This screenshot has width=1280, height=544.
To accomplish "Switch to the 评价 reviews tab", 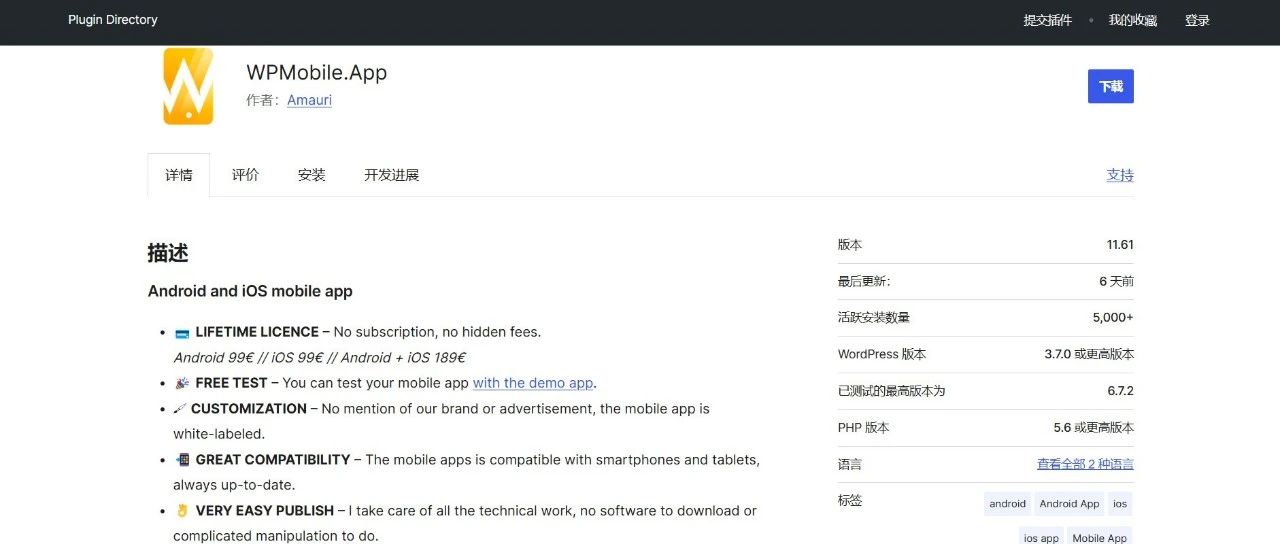I will (x=245, y=175).
